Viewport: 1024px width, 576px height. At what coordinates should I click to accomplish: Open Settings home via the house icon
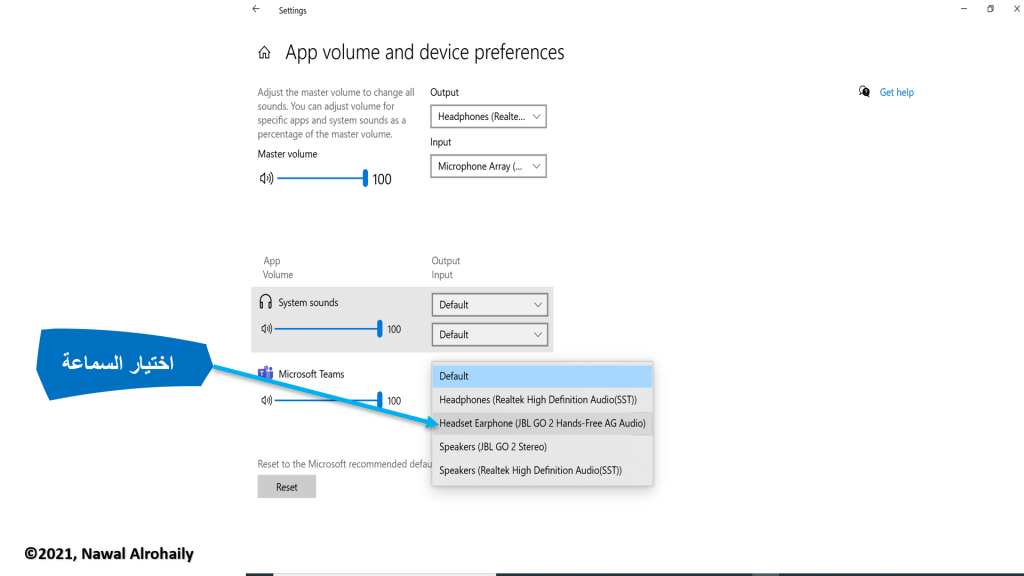pos(264,52)
